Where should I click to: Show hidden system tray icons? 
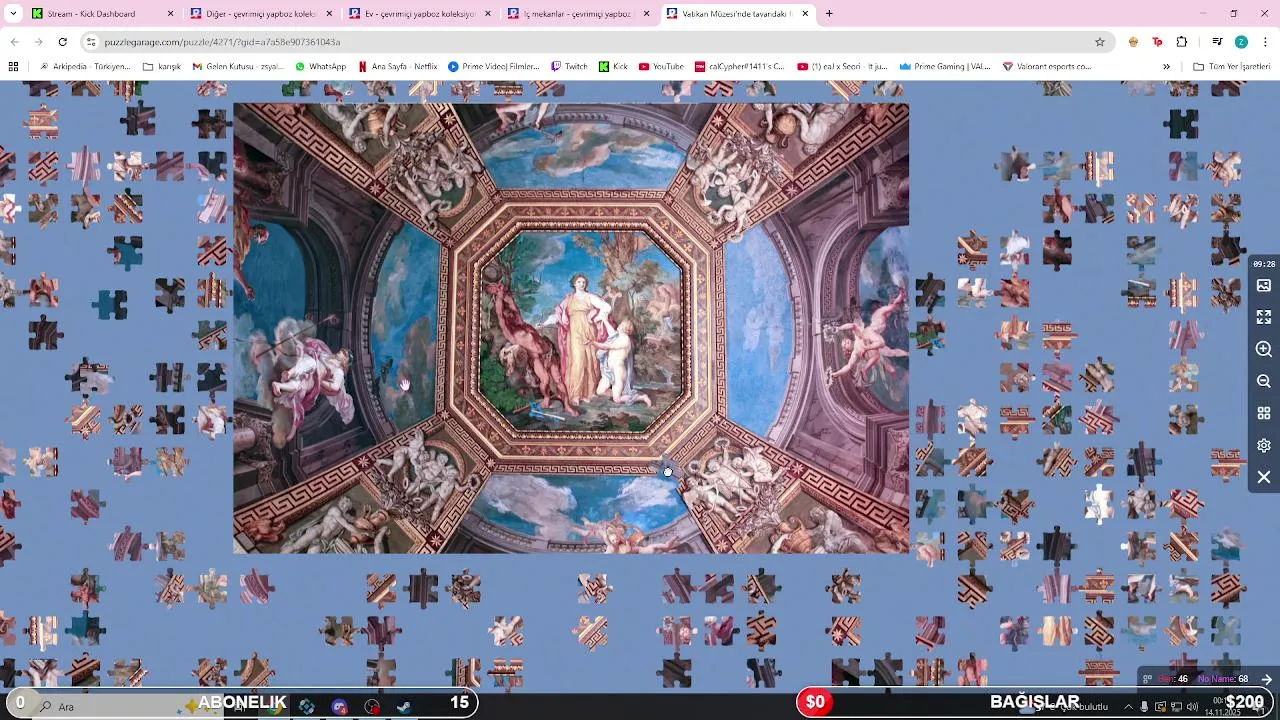pos(1129,706)
